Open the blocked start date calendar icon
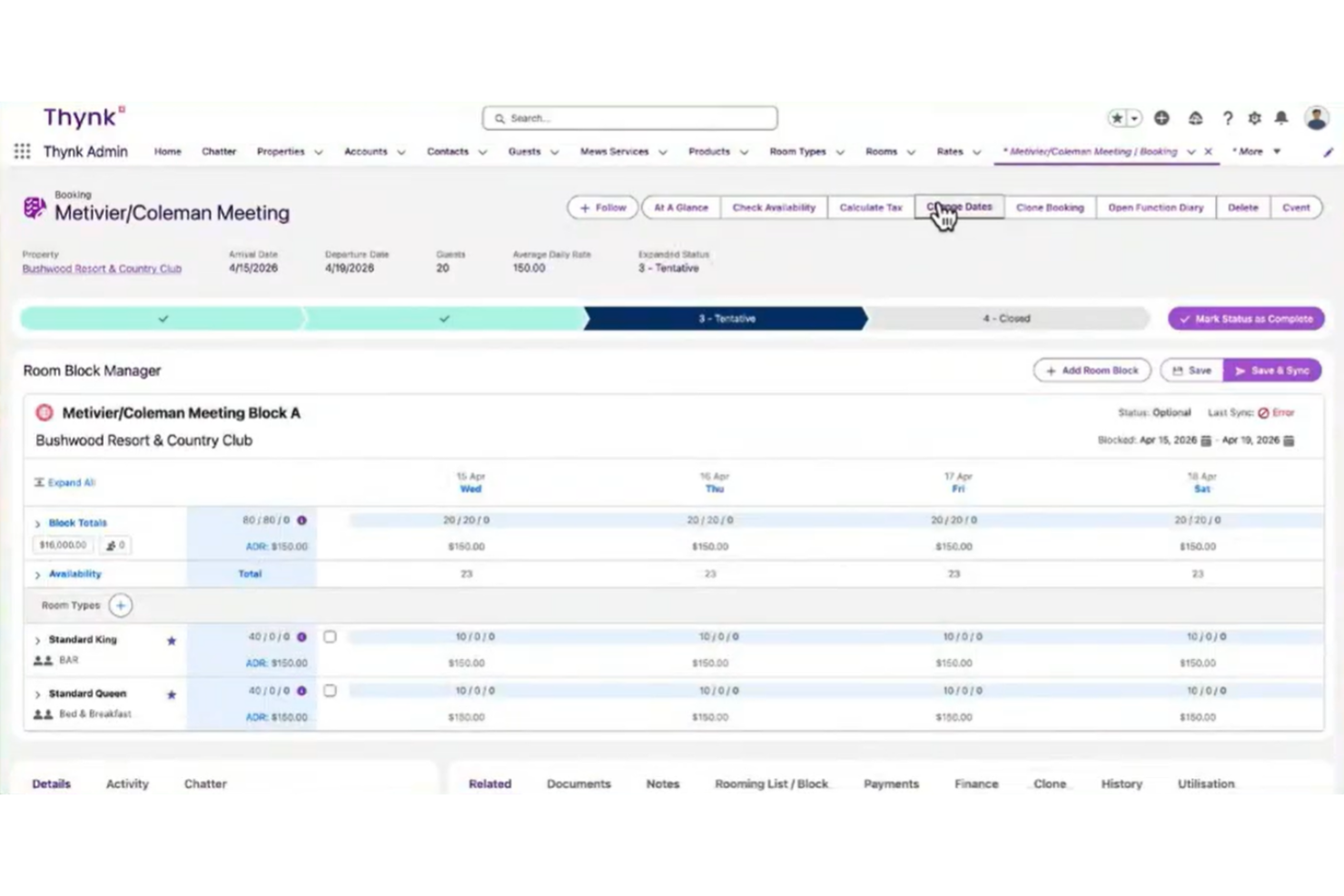Viewport: 1344px width, 896px height. tap(1206, 440)
